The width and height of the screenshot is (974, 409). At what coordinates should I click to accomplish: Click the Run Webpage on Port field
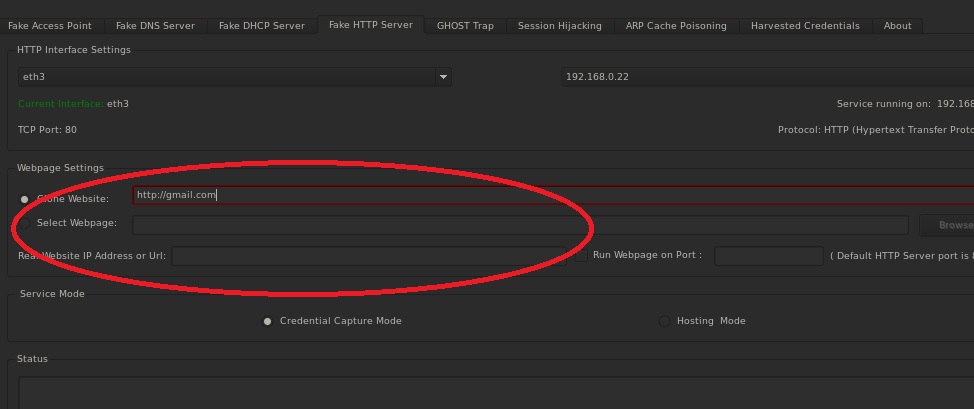[768, 257]
